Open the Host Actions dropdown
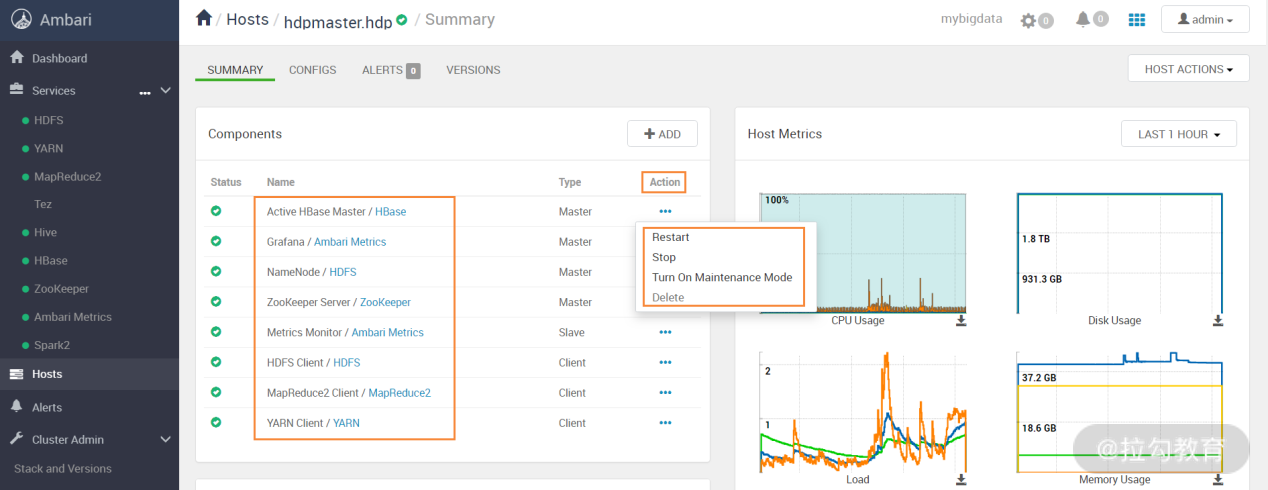The width and height of the screenshot is (1268, 490). click(1188, 69)
